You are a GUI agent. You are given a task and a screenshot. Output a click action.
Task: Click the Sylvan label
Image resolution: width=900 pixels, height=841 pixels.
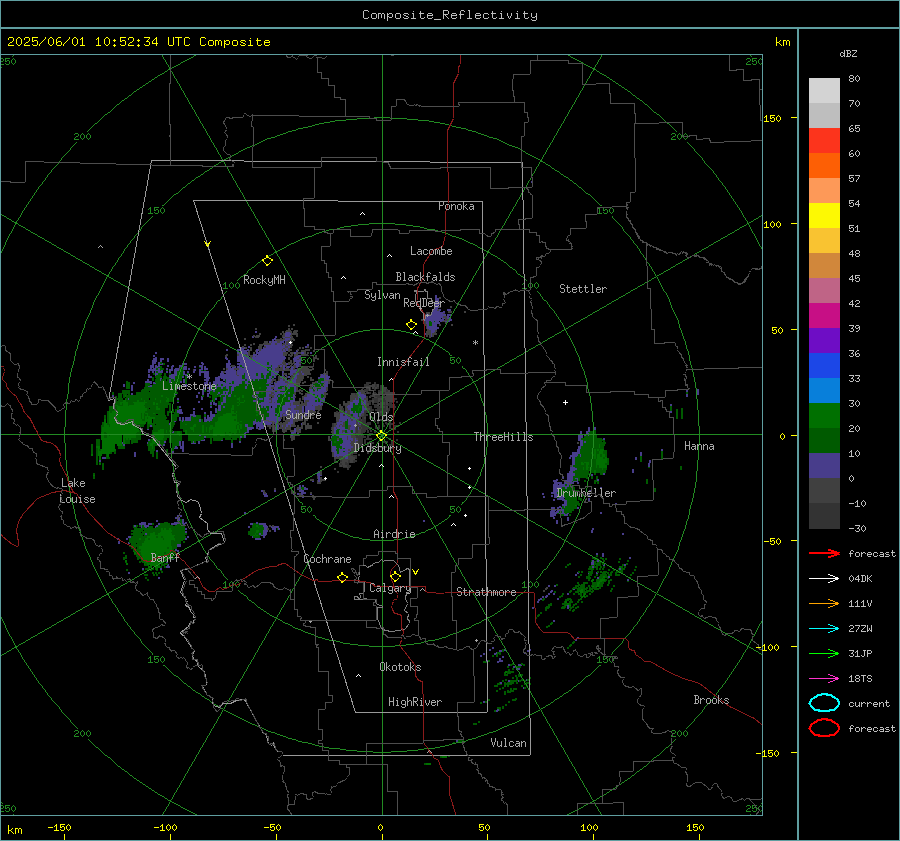[x=382, y=295]
